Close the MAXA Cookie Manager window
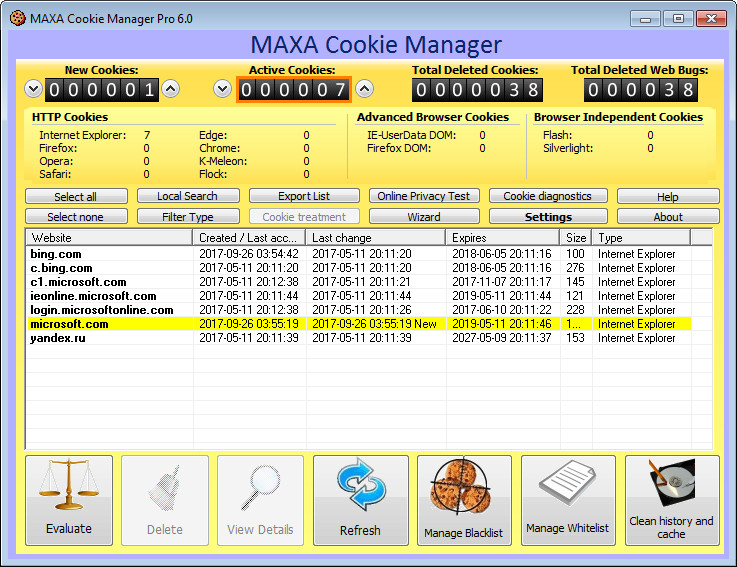737x567 pixels. point(711,19)
